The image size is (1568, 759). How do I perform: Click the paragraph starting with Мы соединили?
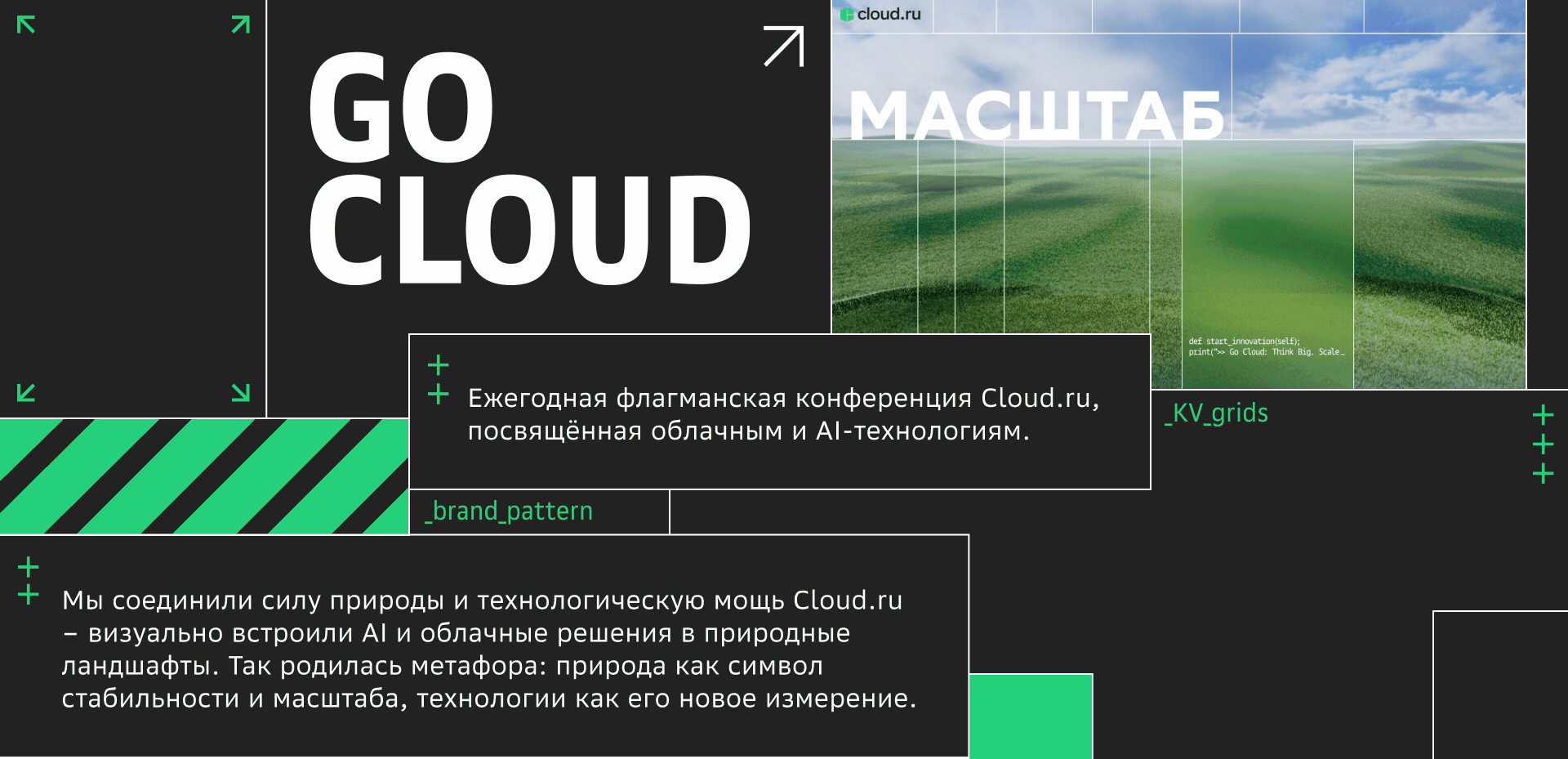tap(488, 650)
